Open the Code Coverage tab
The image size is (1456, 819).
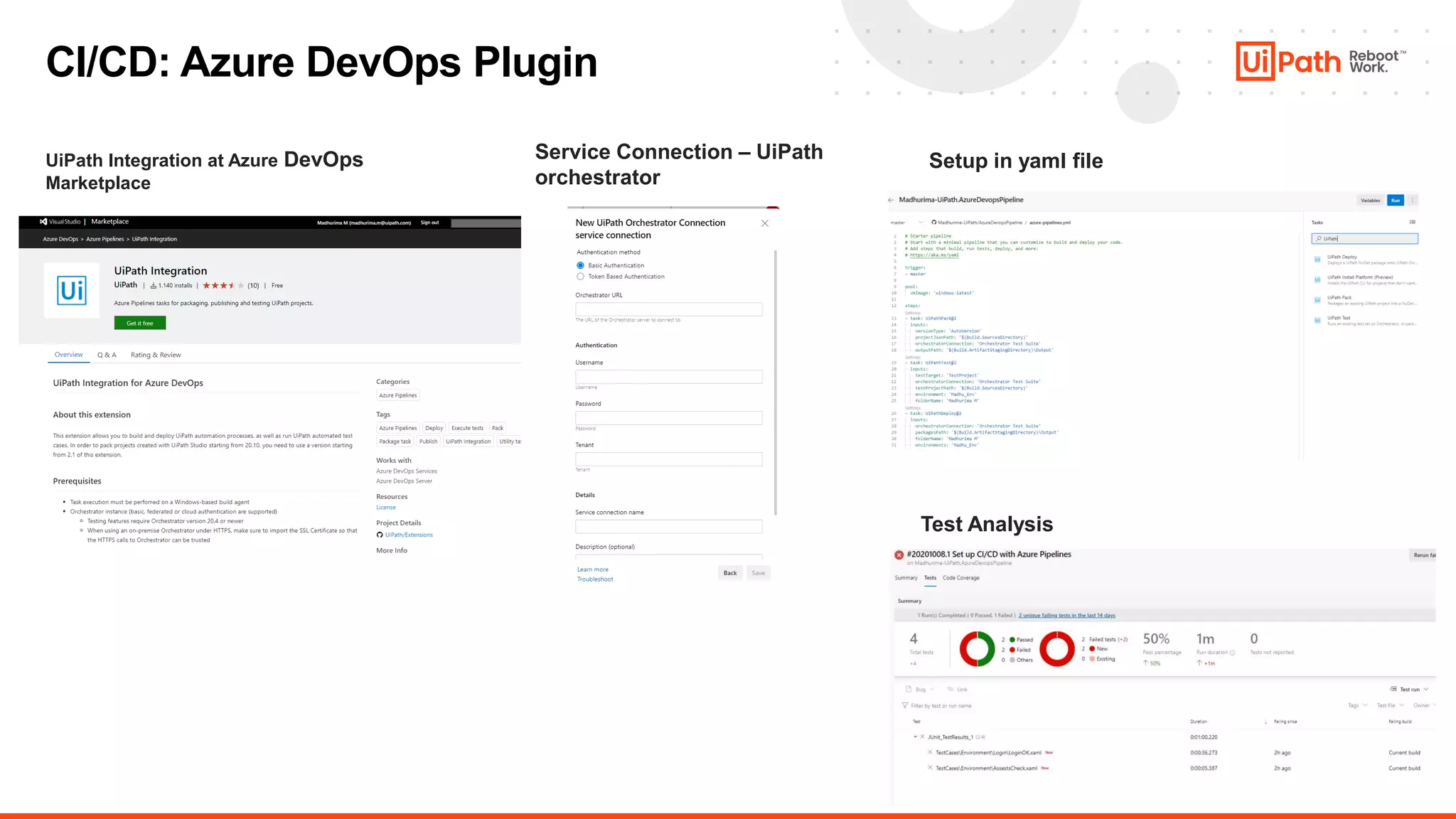click(961, 578)
